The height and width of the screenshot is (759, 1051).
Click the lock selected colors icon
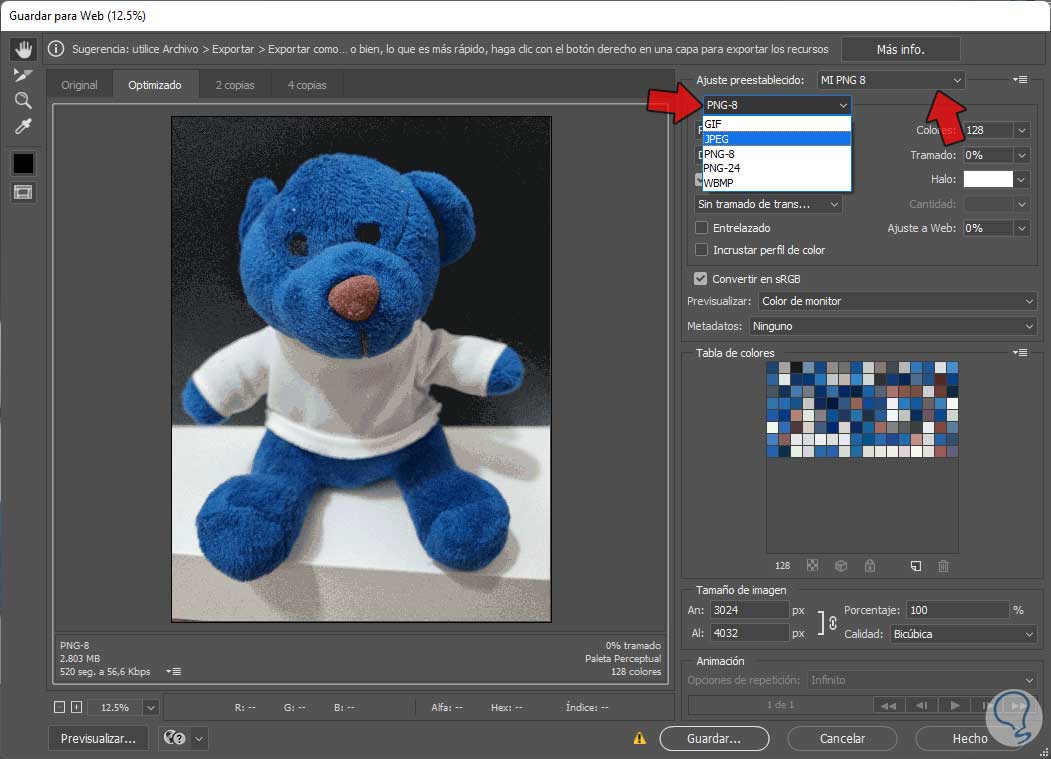coord(870,565)
